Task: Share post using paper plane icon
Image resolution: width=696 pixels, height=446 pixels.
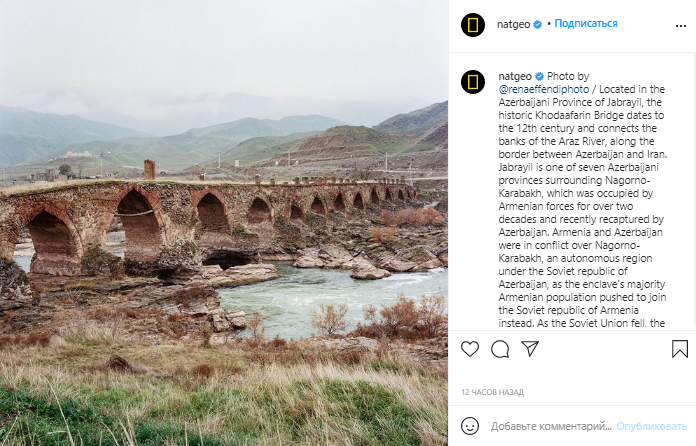Action: pos(530,349)
